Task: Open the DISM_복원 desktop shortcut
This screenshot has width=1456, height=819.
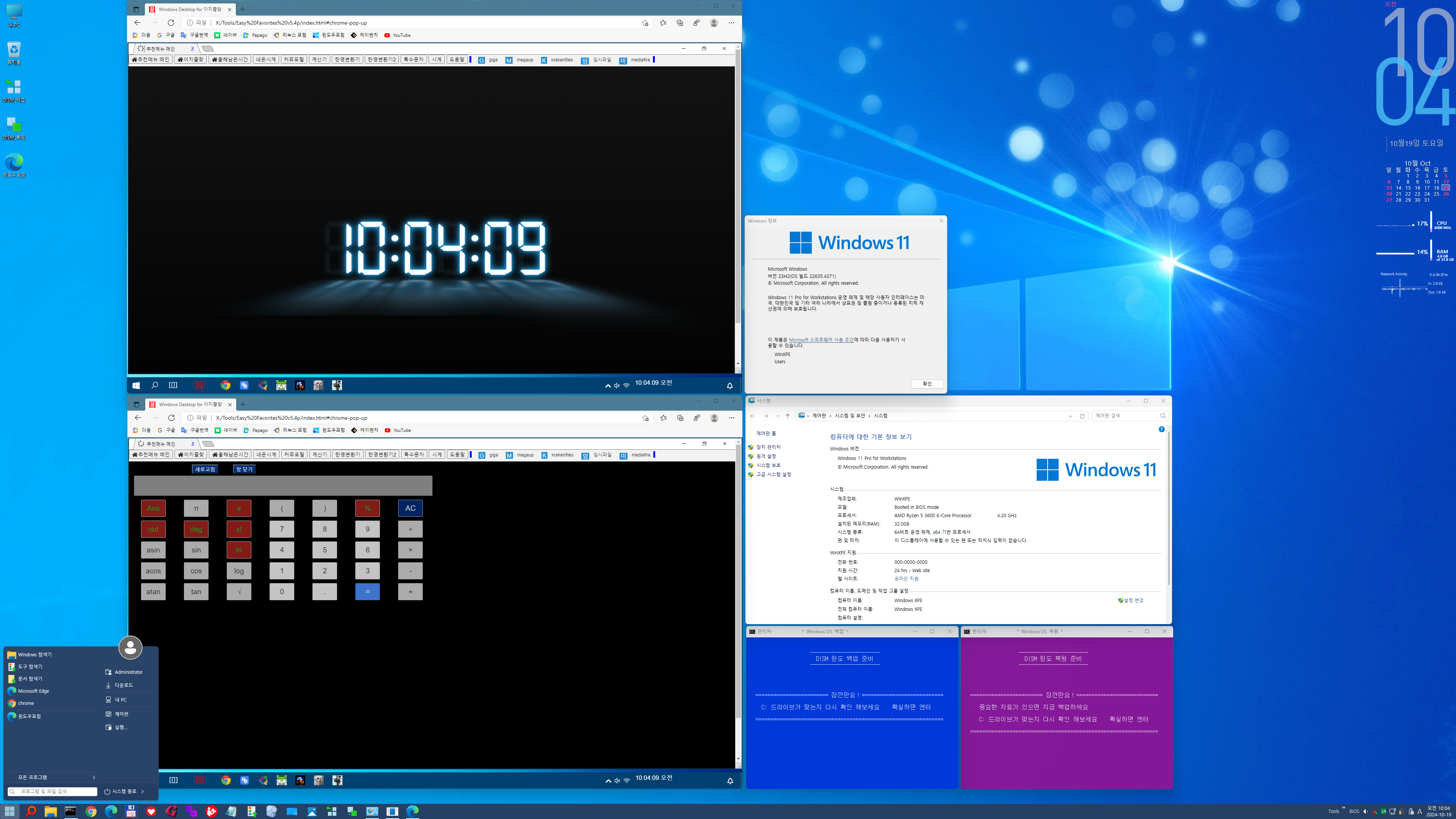Action: [14, 128]
